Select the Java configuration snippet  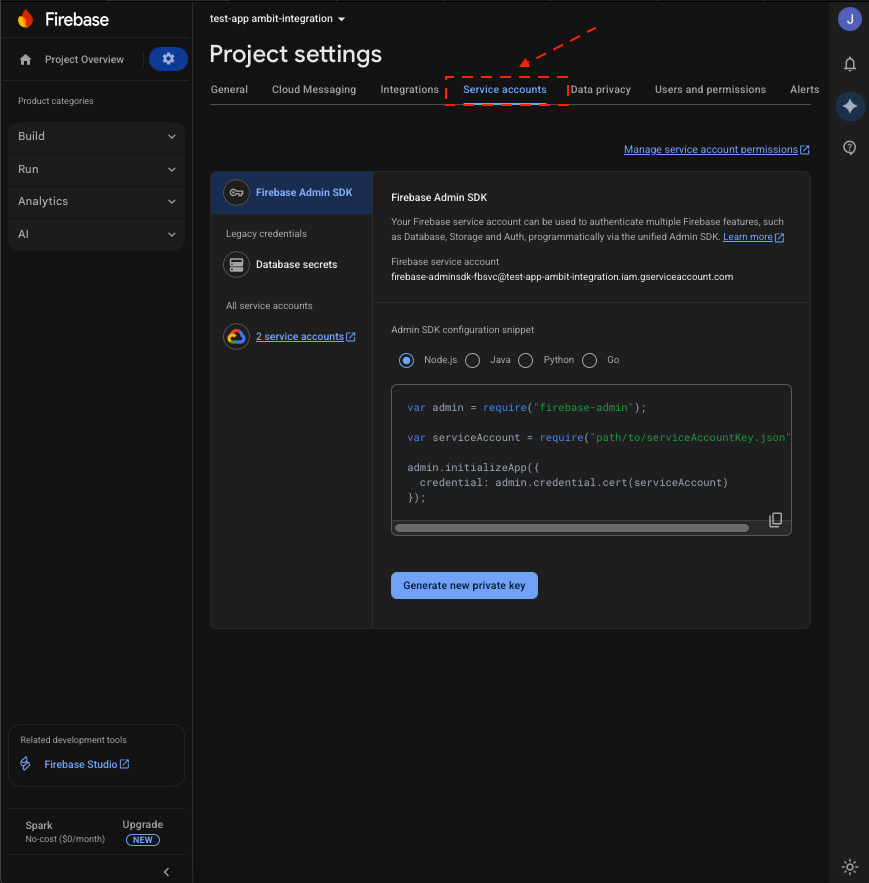point(472,360)
